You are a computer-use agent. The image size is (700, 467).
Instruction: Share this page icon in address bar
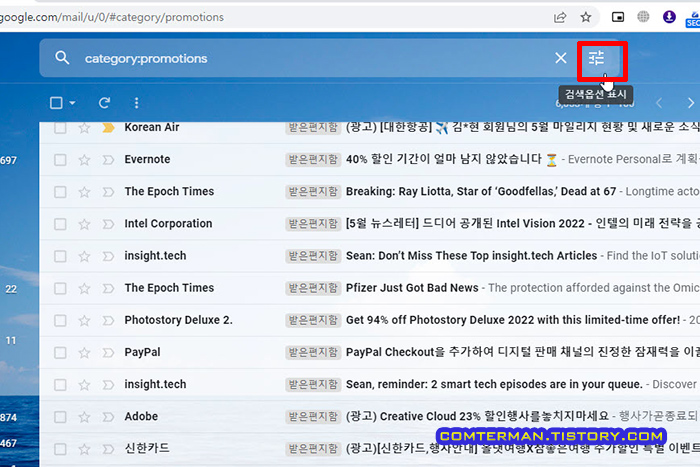pyautogui.click(x=560, y=17)
